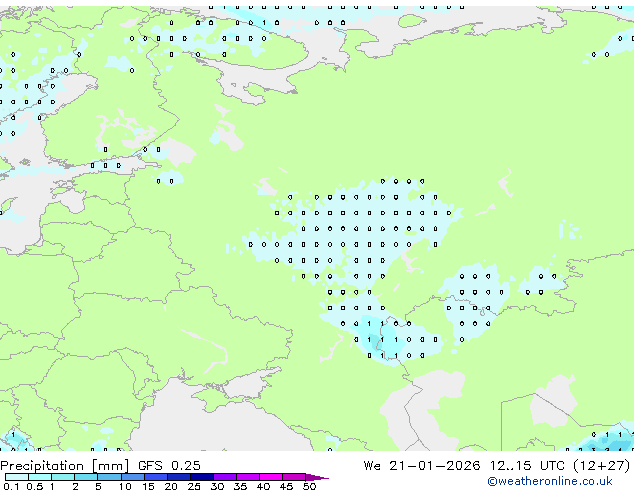Image resolution: width=634 pixels, height=490 pixels.
Task: Click the 2–5 mm legend swatch
Action: [86, 477]
